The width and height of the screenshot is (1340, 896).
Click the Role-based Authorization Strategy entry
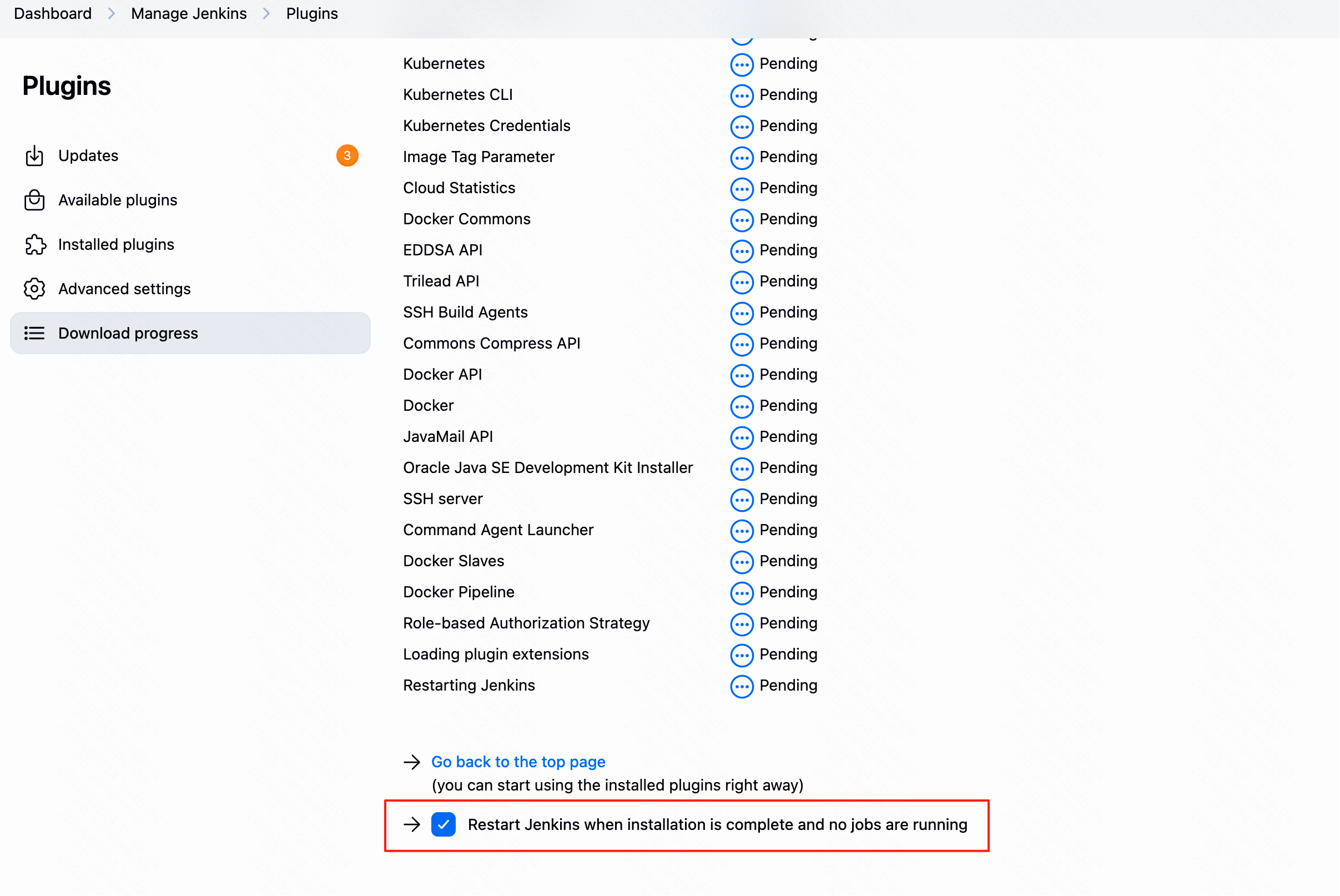tap(526, 623)
